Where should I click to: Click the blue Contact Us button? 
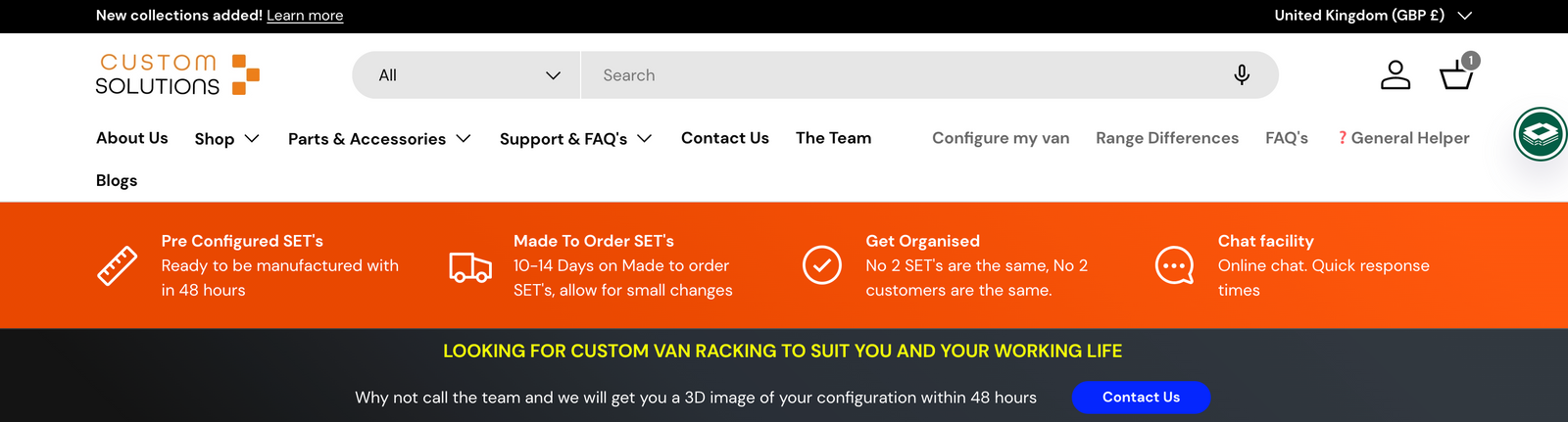pos(1141,398)
